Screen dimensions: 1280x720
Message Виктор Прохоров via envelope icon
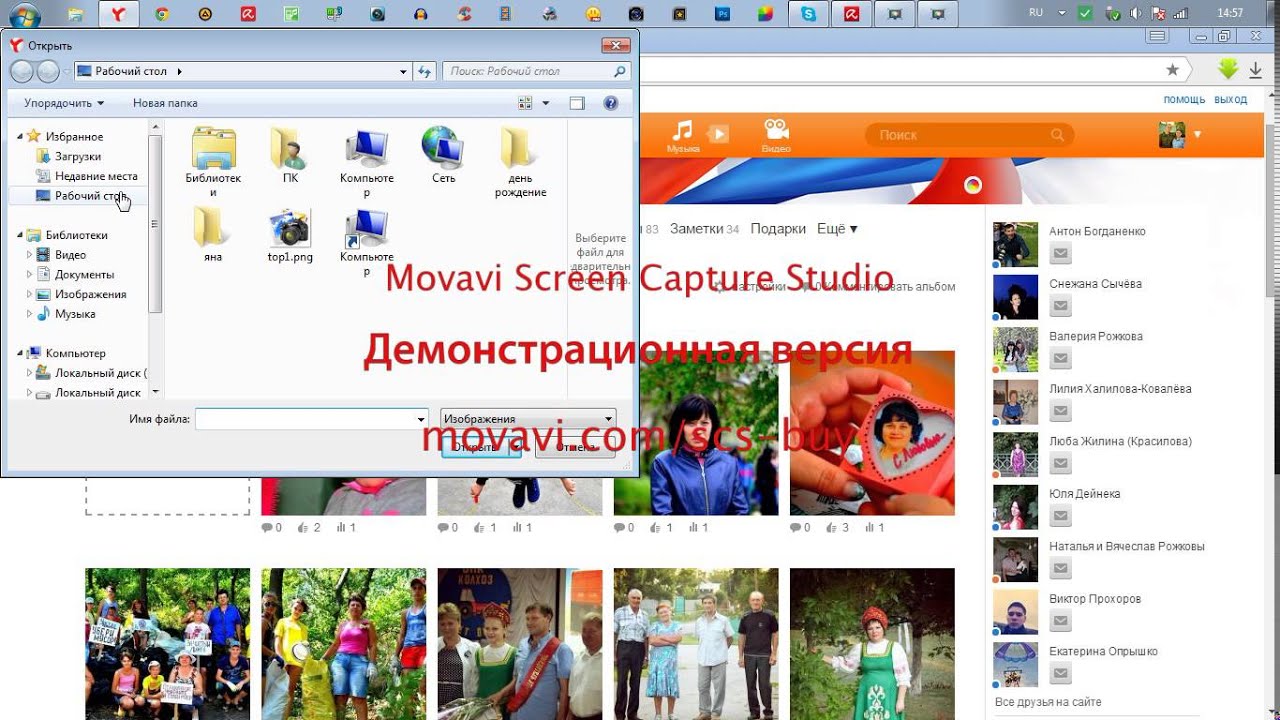tap(1060, 621)
